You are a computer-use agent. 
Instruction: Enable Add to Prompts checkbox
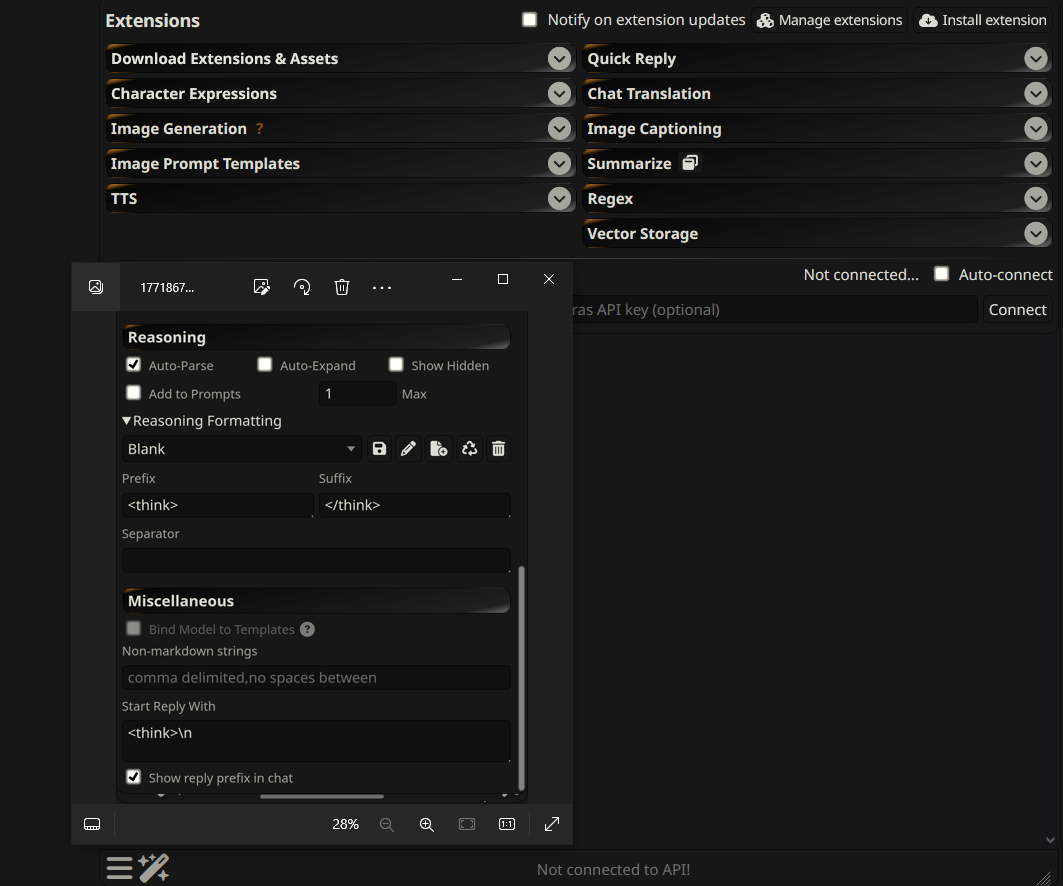[x=134, y=393]
